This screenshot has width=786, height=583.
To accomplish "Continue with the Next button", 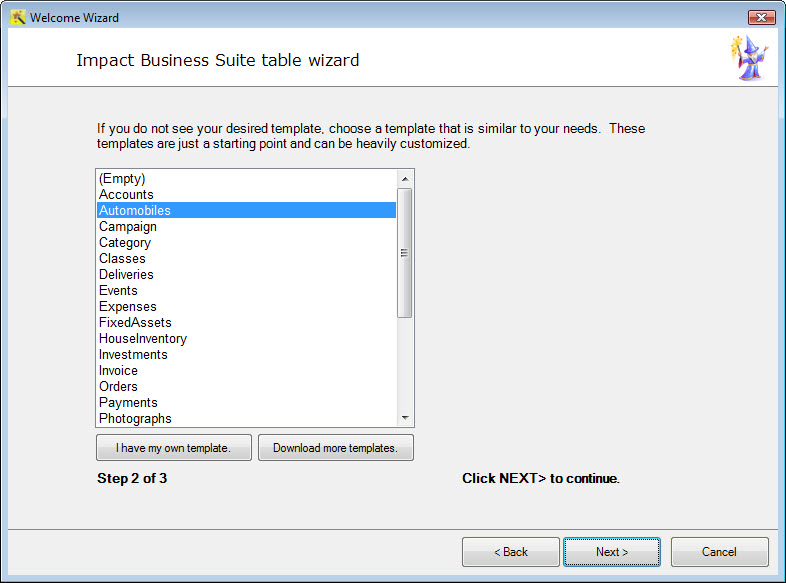I will click(612, 552).
